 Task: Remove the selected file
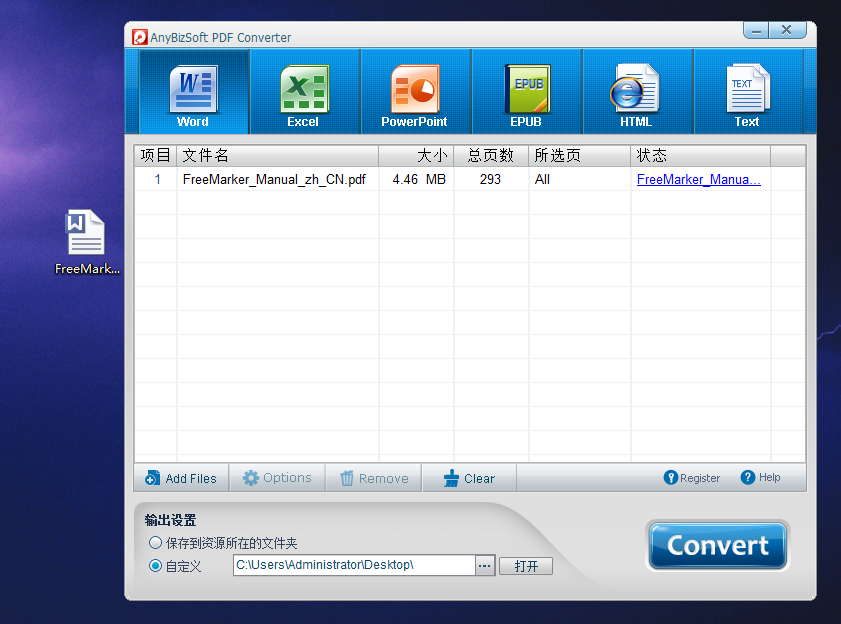pos(374,478)
